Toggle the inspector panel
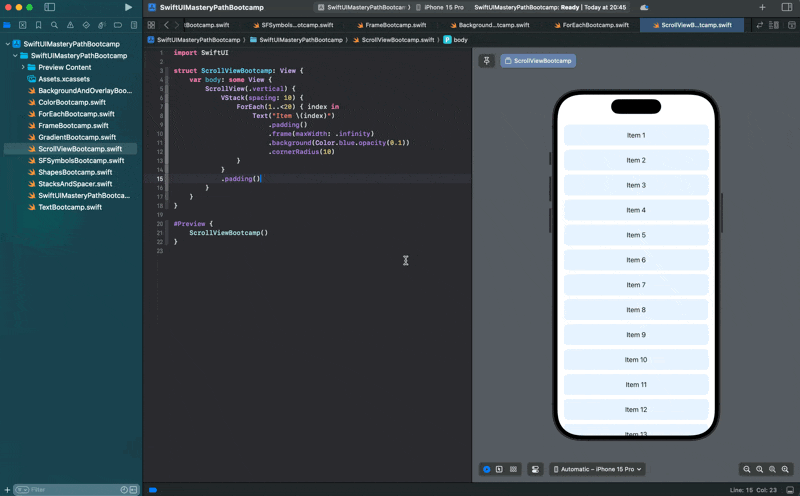 [x=787, y=7]
